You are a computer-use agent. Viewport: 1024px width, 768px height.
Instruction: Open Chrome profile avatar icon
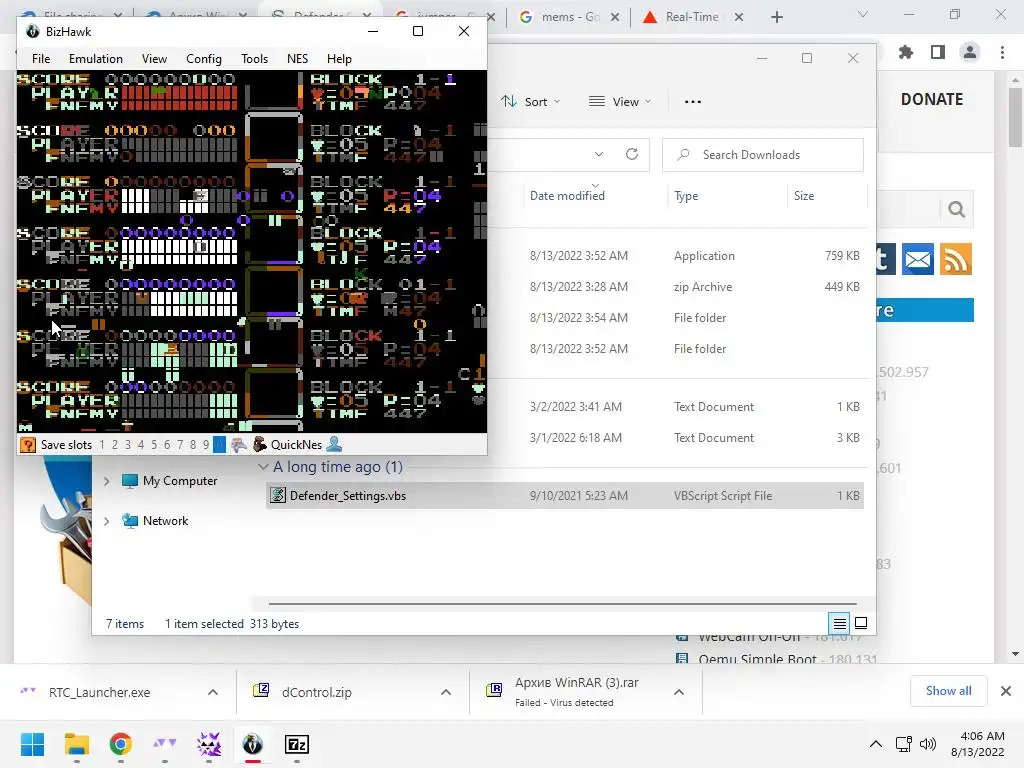coord(970,52)
